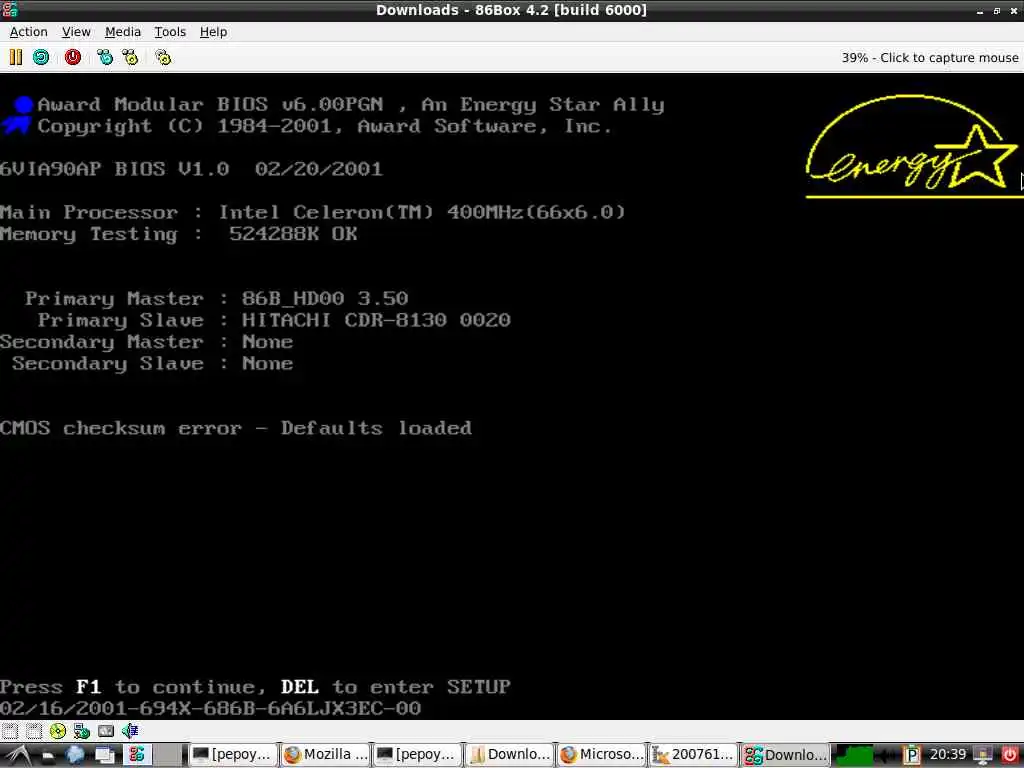Switch to Downloads file manager taskbar window
1024x768 pixels.
[509, 755]
